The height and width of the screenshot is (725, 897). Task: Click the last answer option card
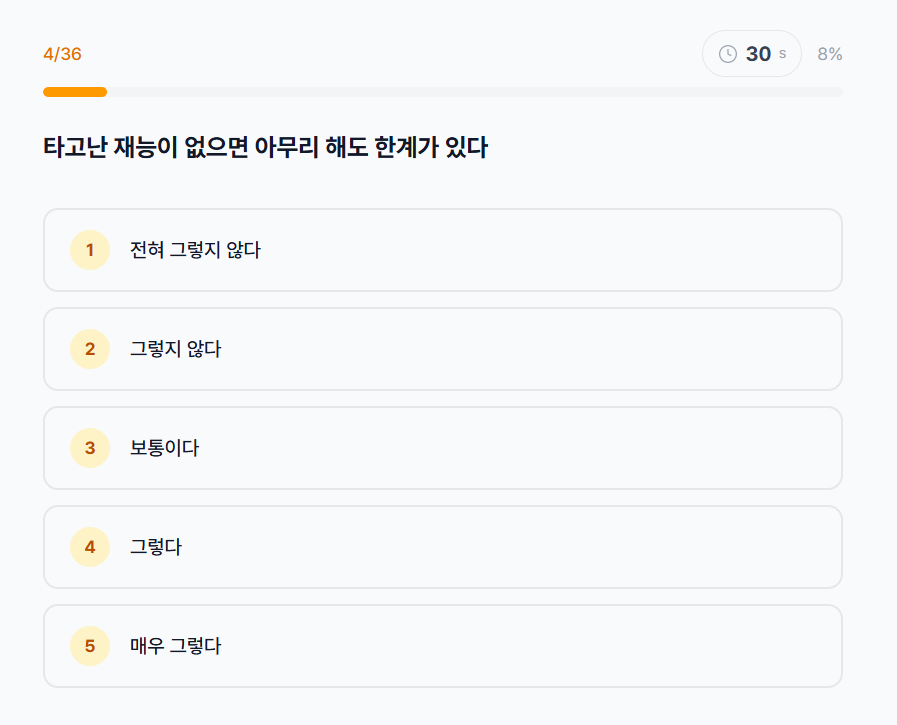(442, 646)
